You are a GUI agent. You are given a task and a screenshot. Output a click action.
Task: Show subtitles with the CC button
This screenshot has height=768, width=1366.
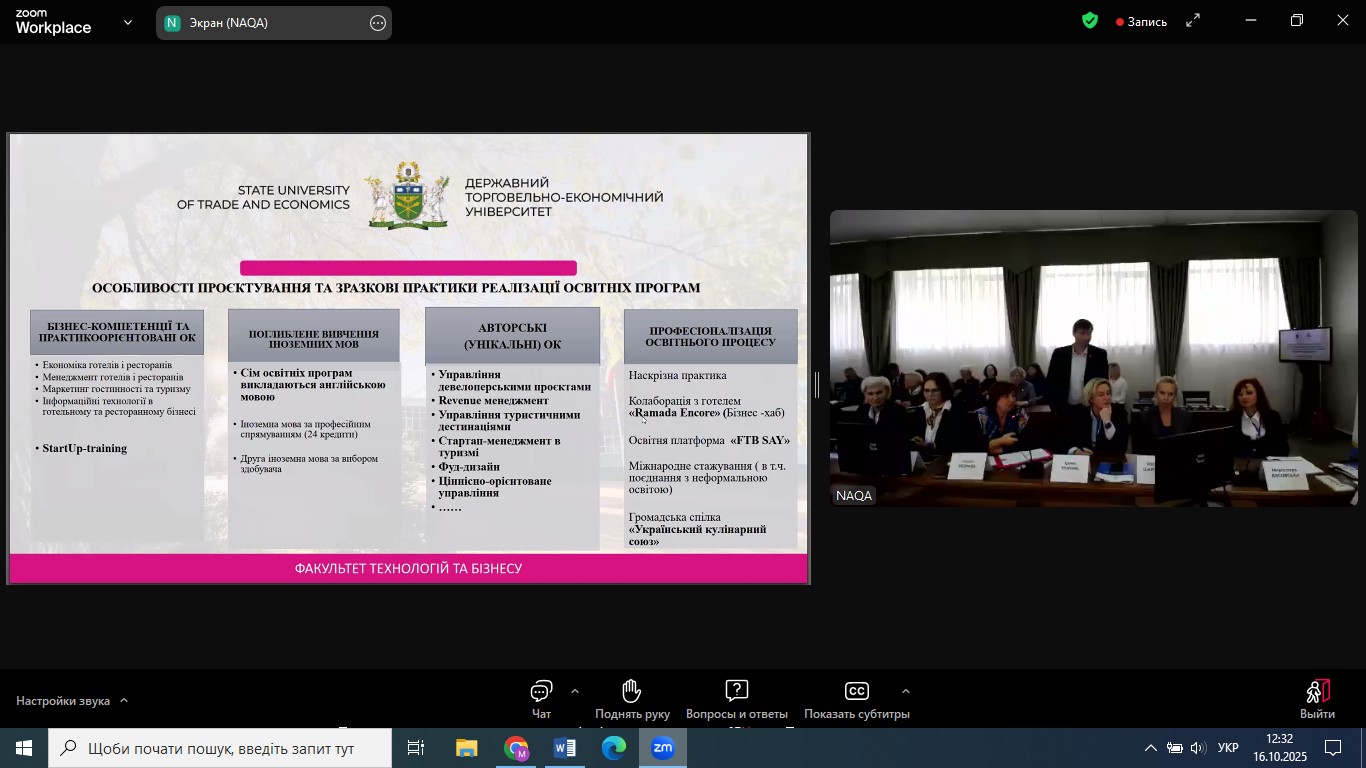pyautogui.click(x=856, y=698)
